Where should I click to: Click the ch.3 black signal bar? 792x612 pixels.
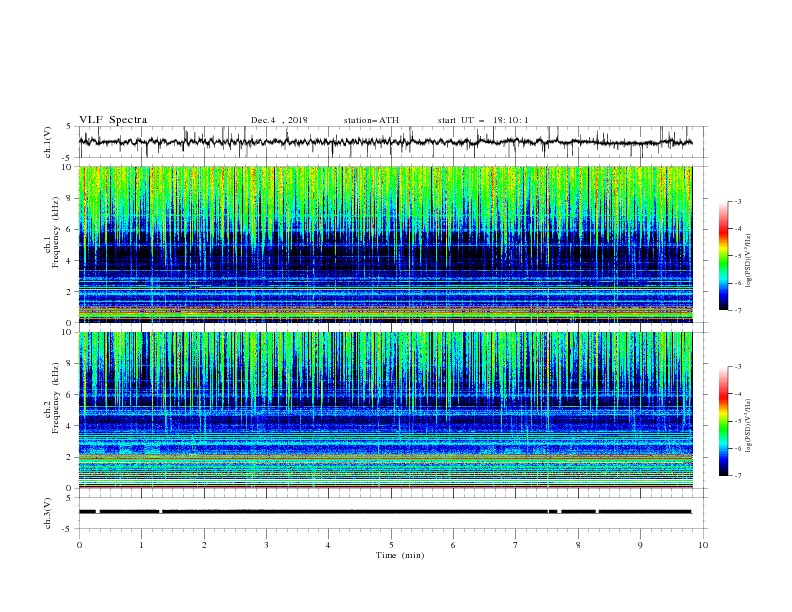tap(385, 512)
